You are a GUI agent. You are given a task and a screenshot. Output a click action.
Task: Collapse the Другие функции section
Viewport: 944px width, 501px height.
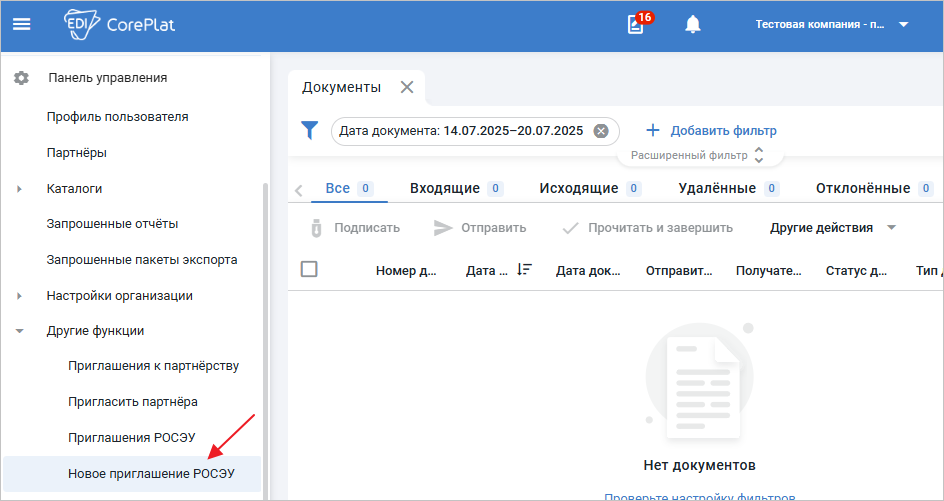(19, 331)
